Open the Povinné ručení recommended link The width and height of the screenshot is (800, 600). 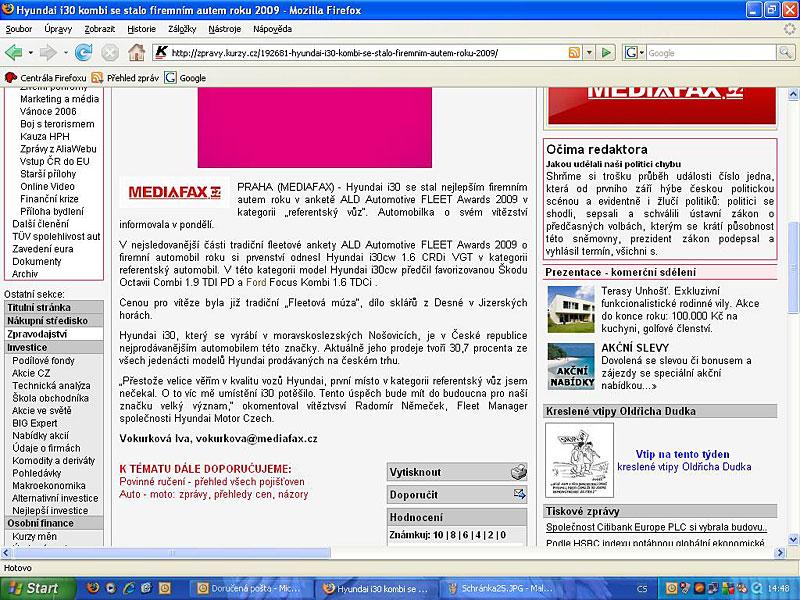coord(212,482)
